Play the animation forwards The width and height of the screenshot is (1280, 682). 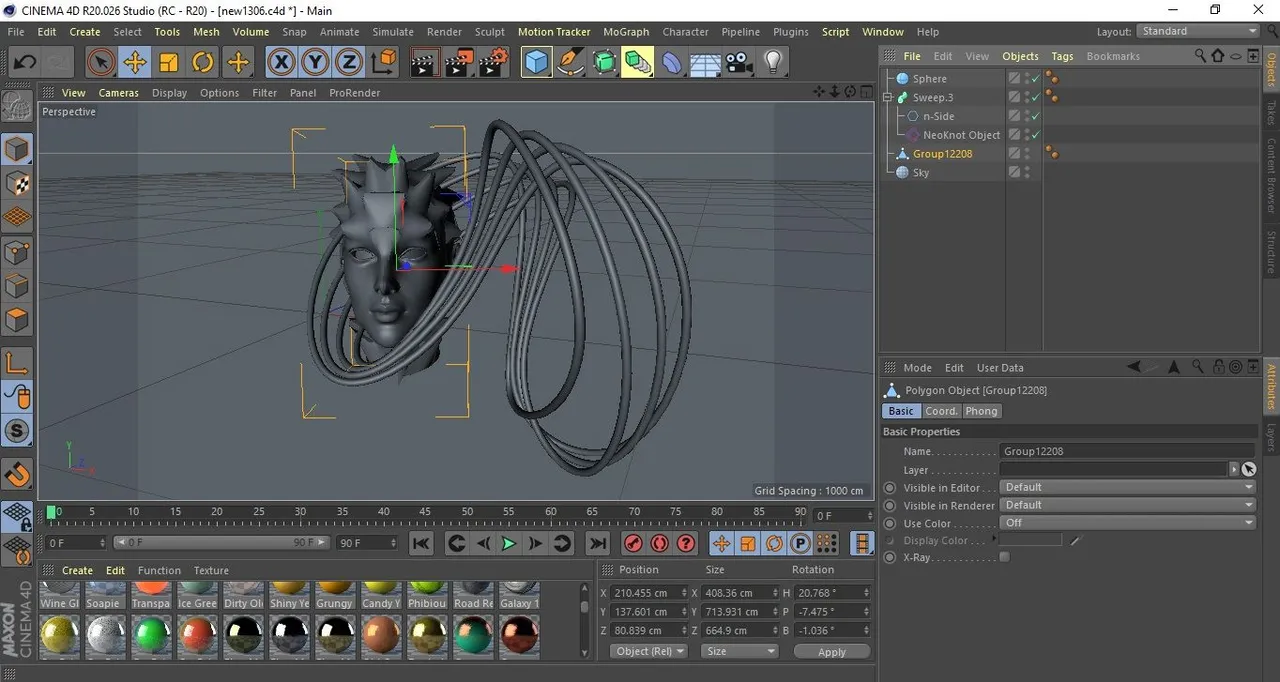(509, 543)
